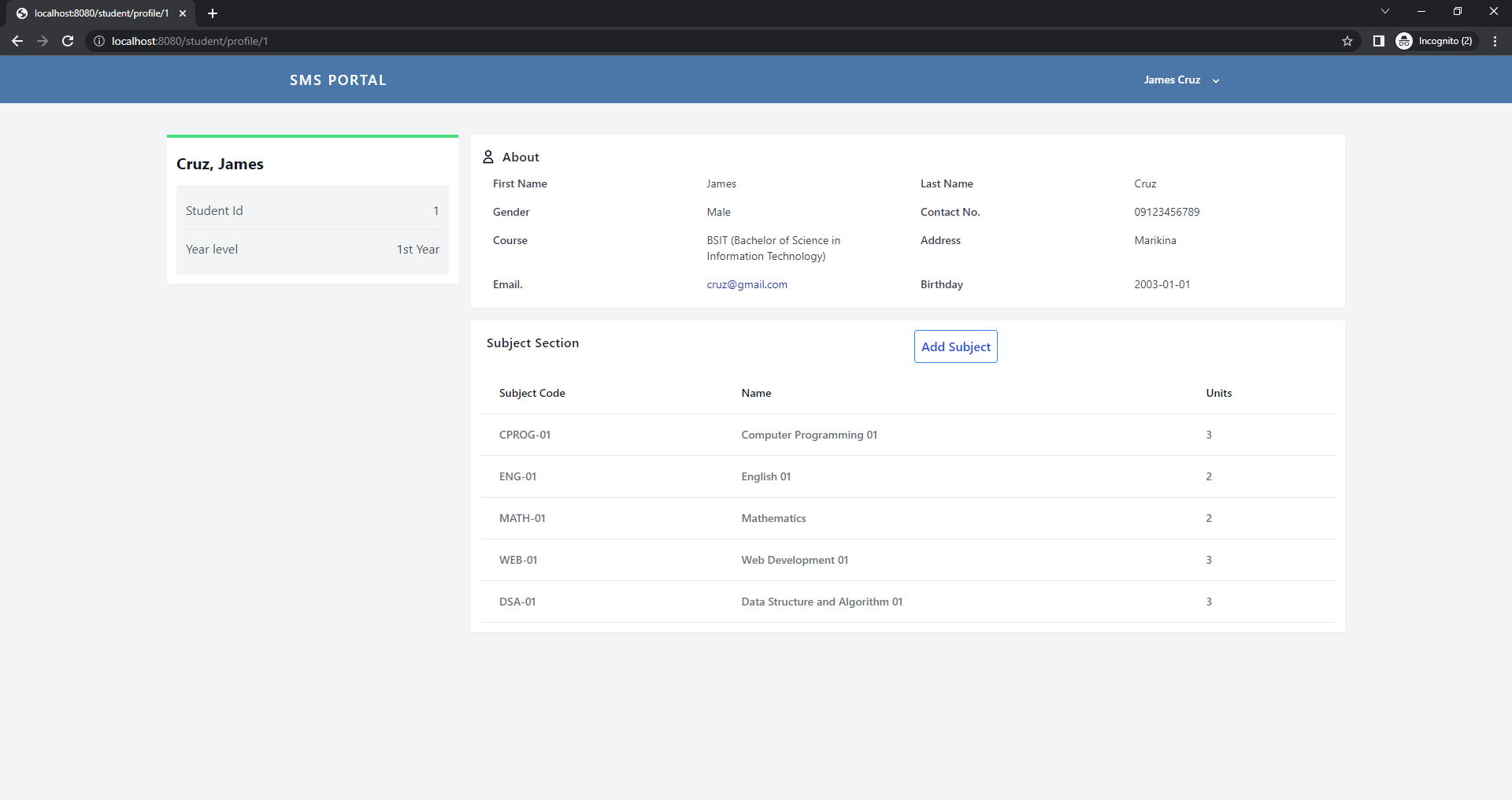This screenshot has width=1512, height=800.
Task: Click the site info icon in address bar
Action: (98, 41)
